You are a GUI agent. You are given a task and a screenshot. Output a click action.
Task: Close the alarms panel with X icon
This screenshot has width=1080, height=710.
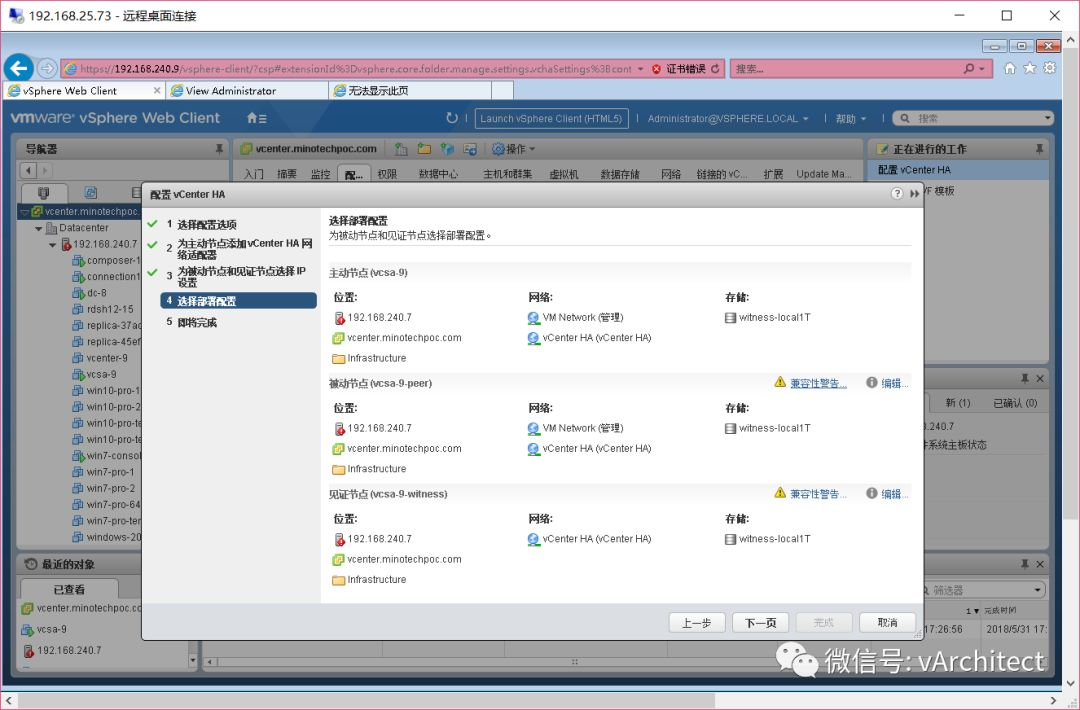(x=1040, y=379)
